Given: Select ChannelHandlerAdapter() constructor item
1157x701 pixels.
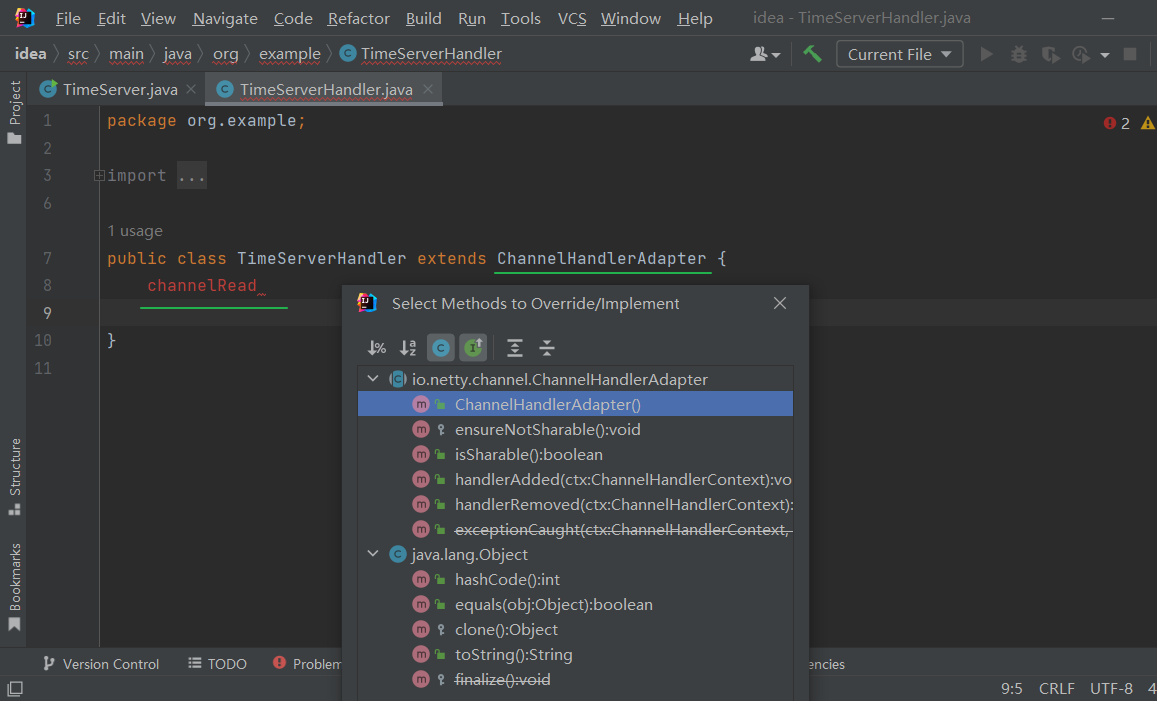Looking at the screenshot, I should click(576, 404).
